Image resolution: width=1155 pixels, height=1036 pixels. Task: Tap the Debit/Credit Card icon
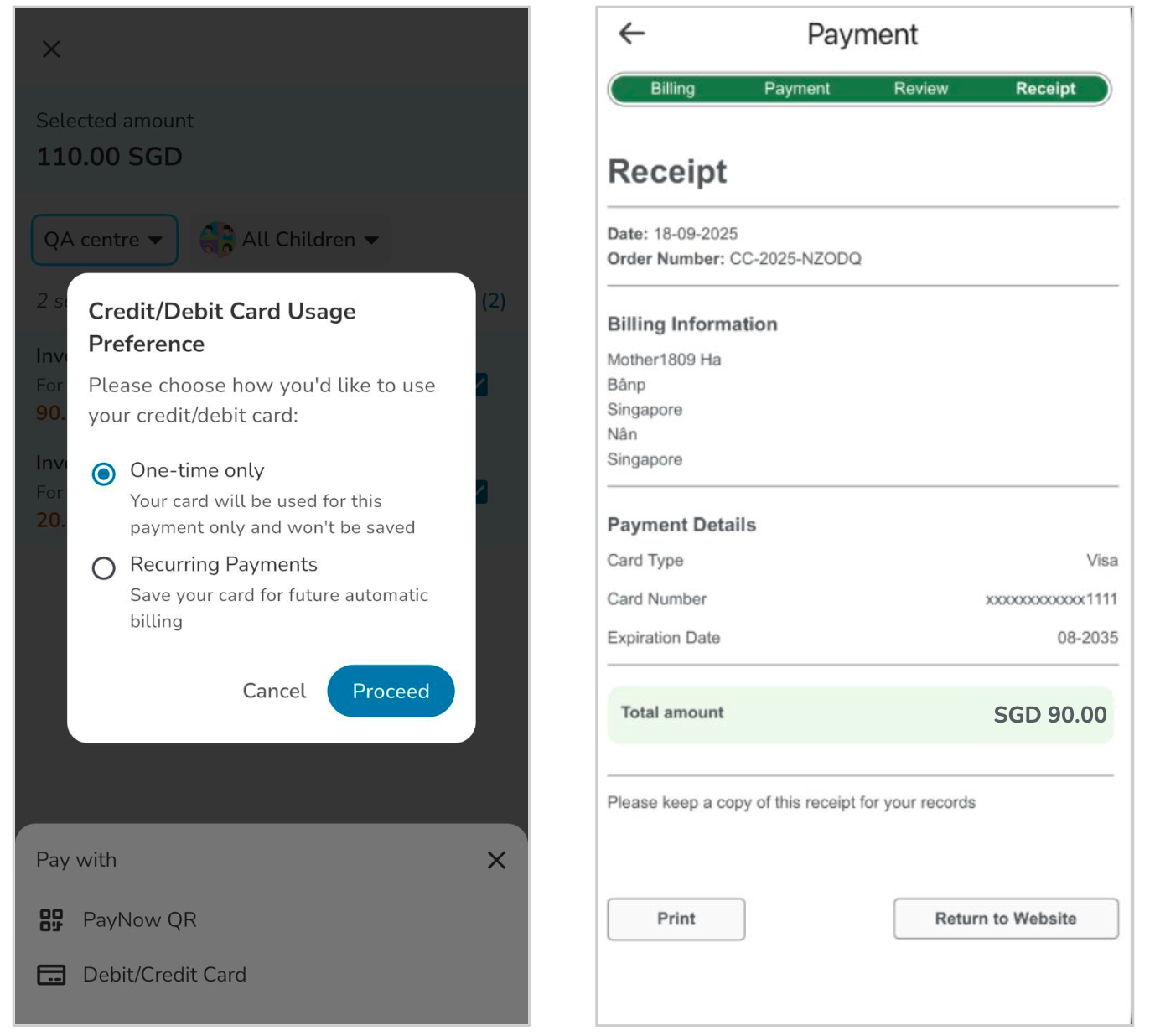pos(51,975)
